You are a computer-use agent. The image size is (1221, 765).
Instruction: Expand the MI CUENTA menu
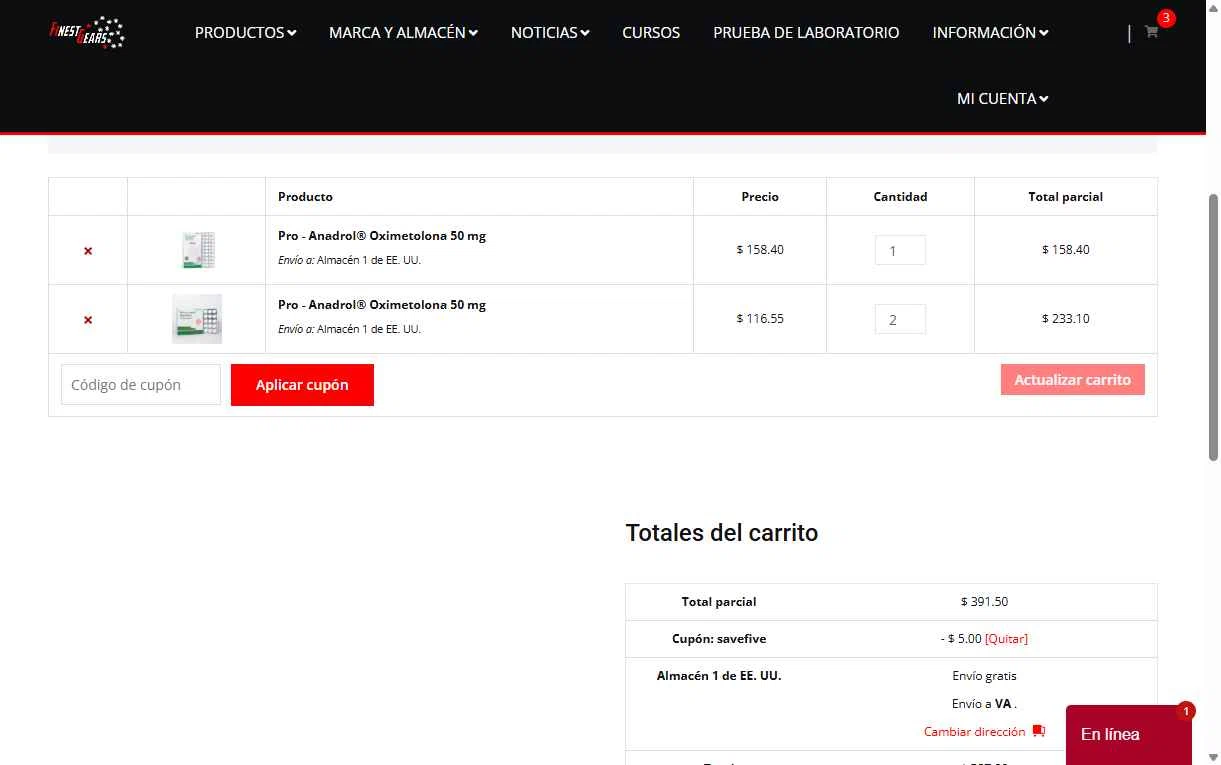tap(1002, 99)
